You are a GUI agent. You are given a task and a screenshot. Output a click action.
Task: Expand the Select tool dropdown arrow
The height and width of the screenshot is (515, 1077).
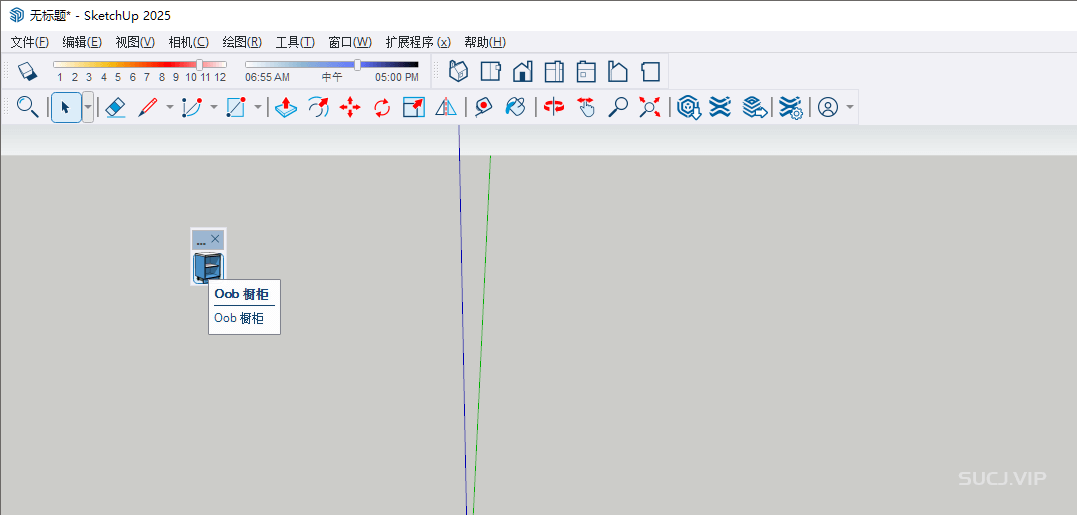(x=88, y=107)
